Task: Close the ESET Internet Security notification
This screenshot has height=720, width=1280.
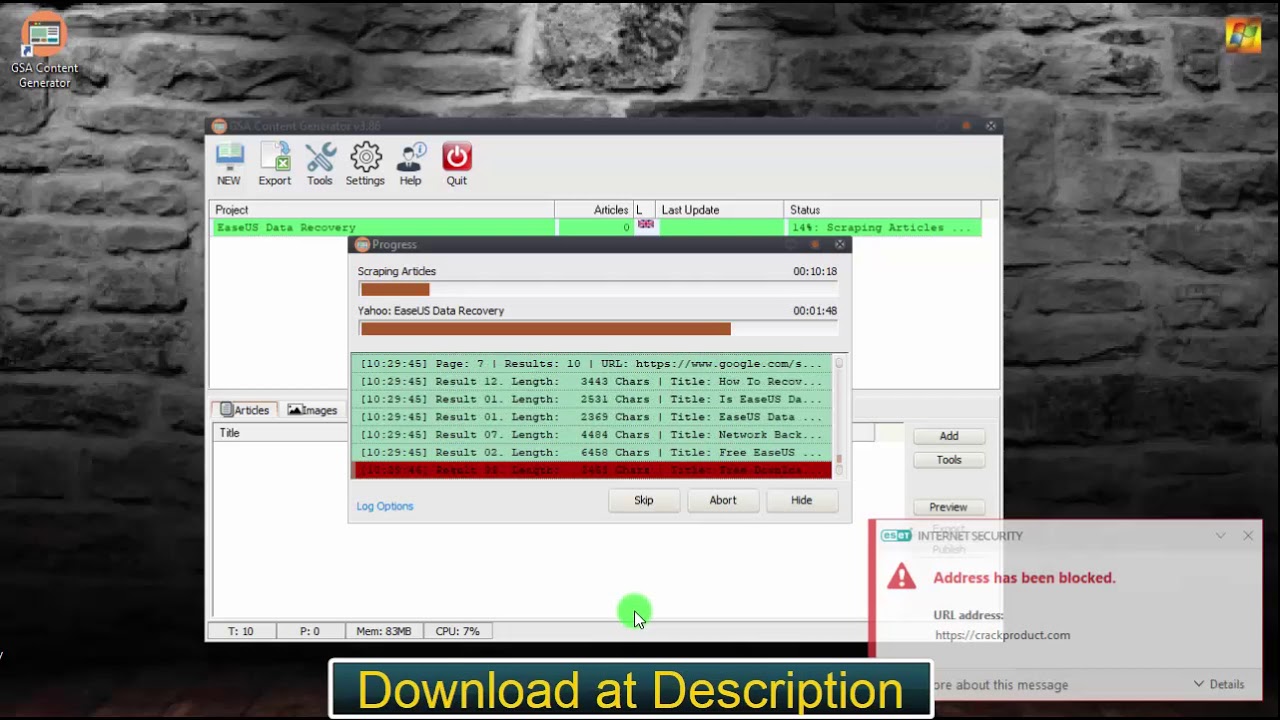Action: pos(1248,536)
